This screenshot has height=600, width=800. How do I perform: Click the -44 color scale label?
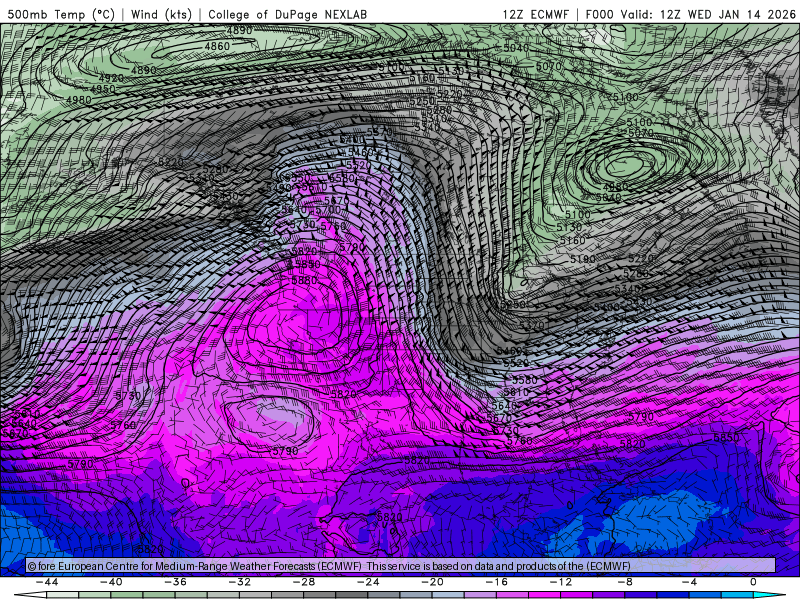click(47, 582)
